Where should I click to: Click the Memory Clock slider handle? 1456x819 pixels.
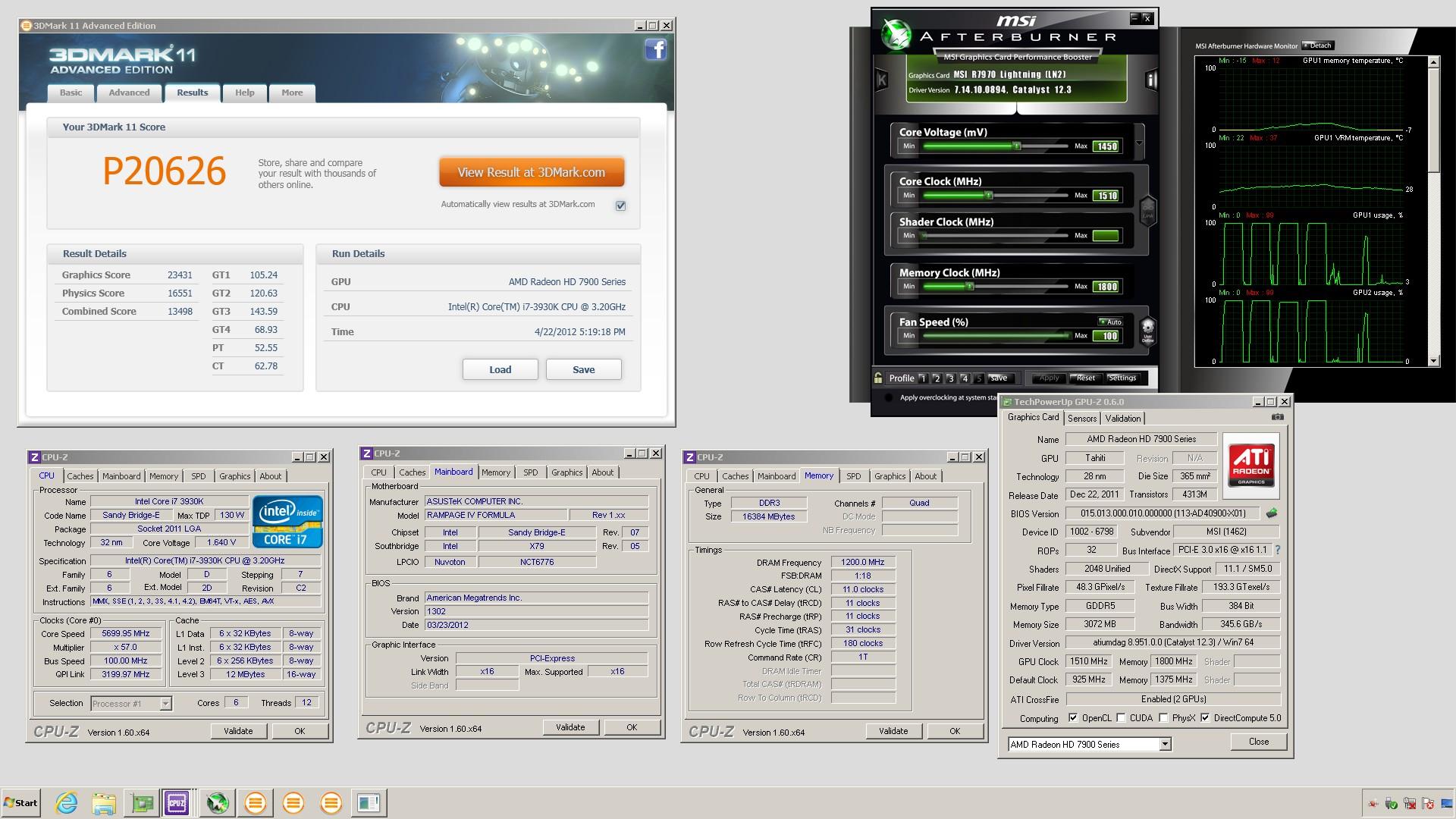pyautogui.click(x=970, y=286)
